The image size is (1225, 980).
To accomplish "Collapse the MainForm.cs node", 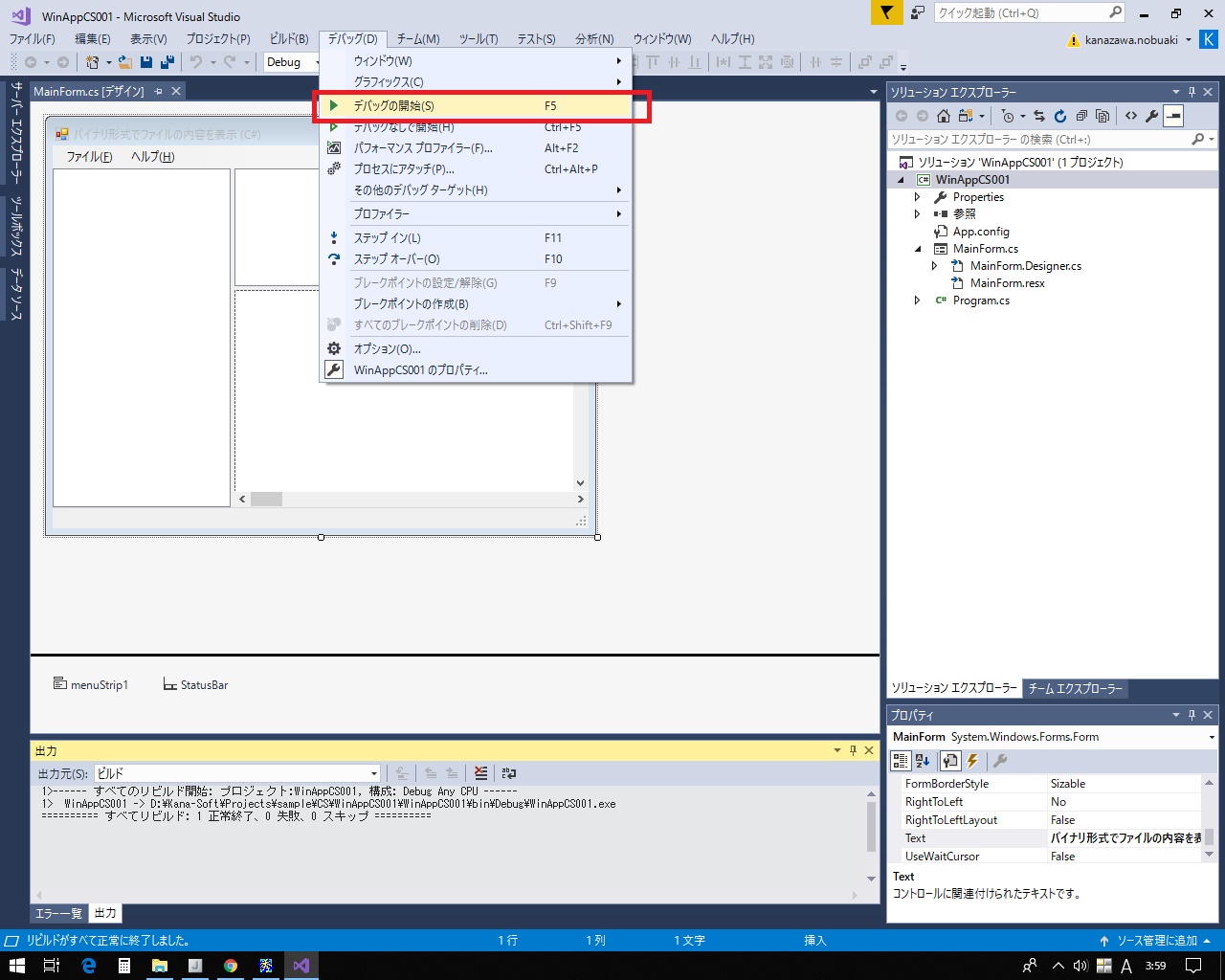I will 917,249.
